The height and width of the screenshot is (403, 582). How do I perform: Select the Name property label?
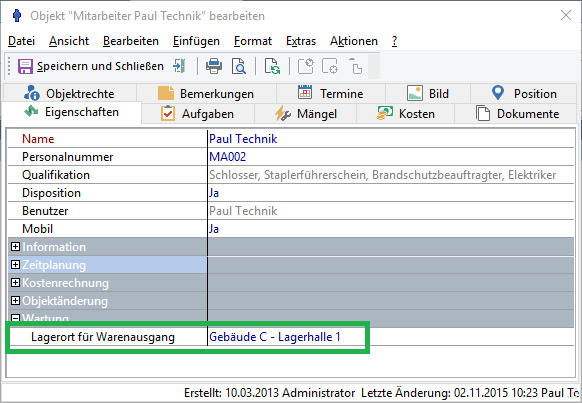point(38,139)
